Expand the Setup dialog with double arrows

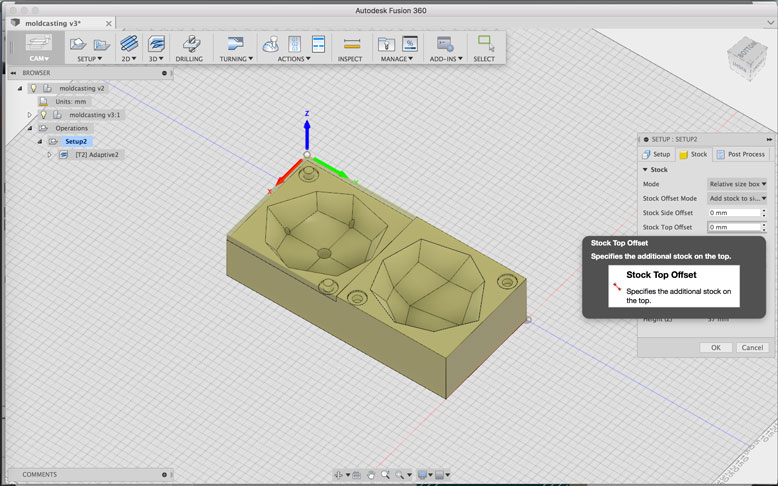(769, 139)
